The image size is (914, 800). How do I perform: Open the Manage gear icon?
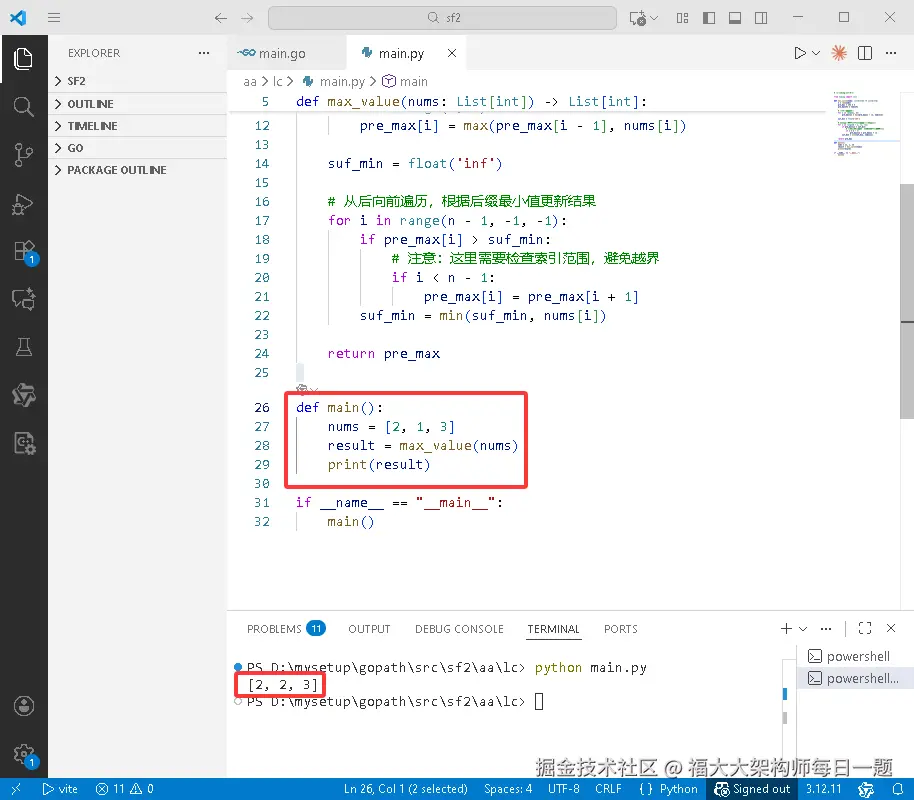[x=23, y=754]
